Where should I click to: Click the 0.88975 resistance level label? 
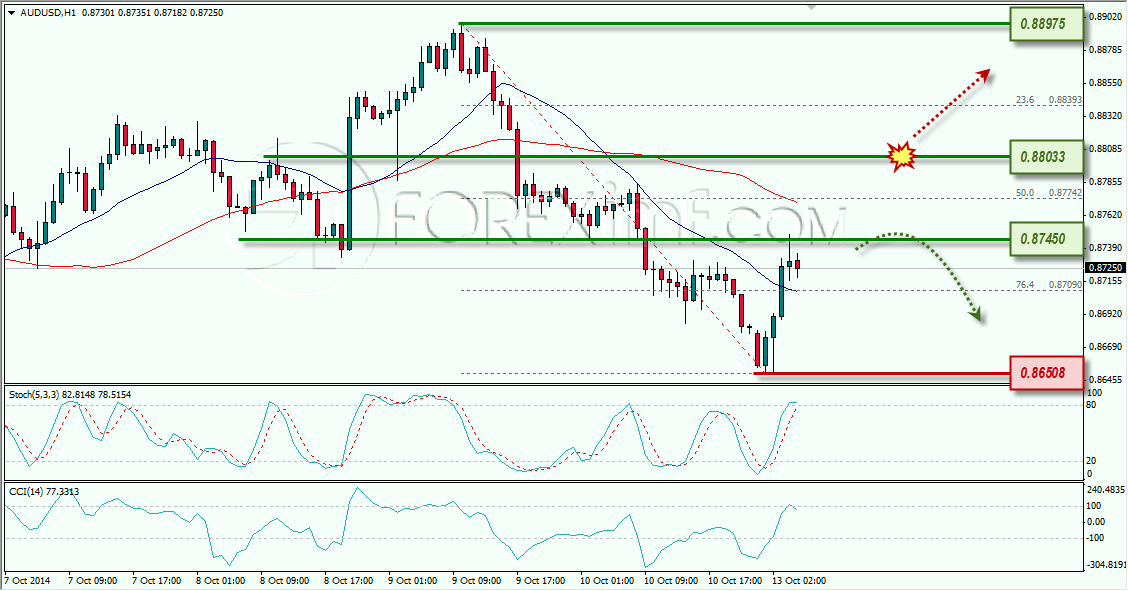point(1046,24)
